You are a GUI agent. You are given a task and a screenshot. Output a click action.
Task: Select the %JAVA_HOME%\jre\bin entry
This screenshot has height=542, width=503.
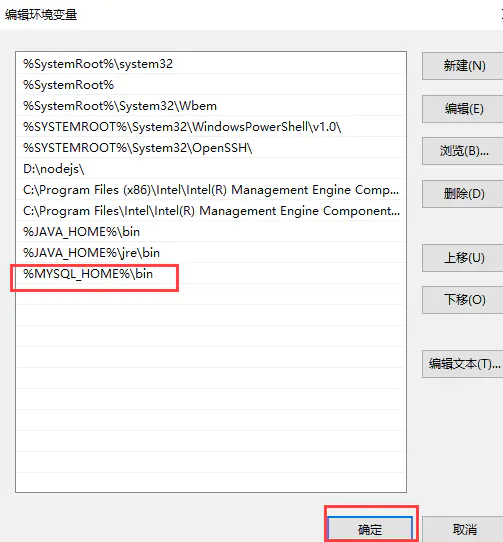[x=211, y=253]
